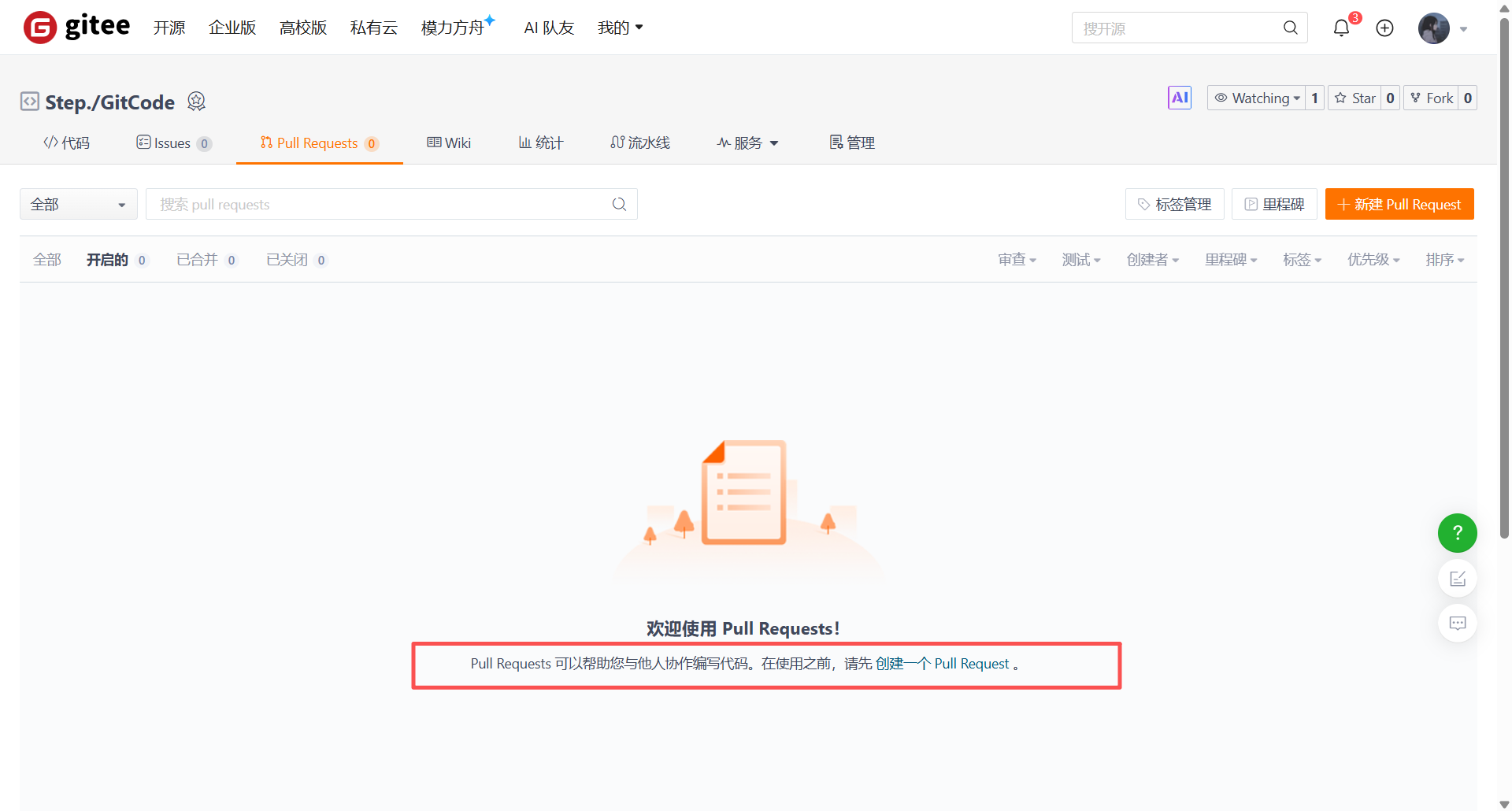1512x811 pixels.
Task: Expand the 测试 filter dropdown
Action: coord(1081,260)
